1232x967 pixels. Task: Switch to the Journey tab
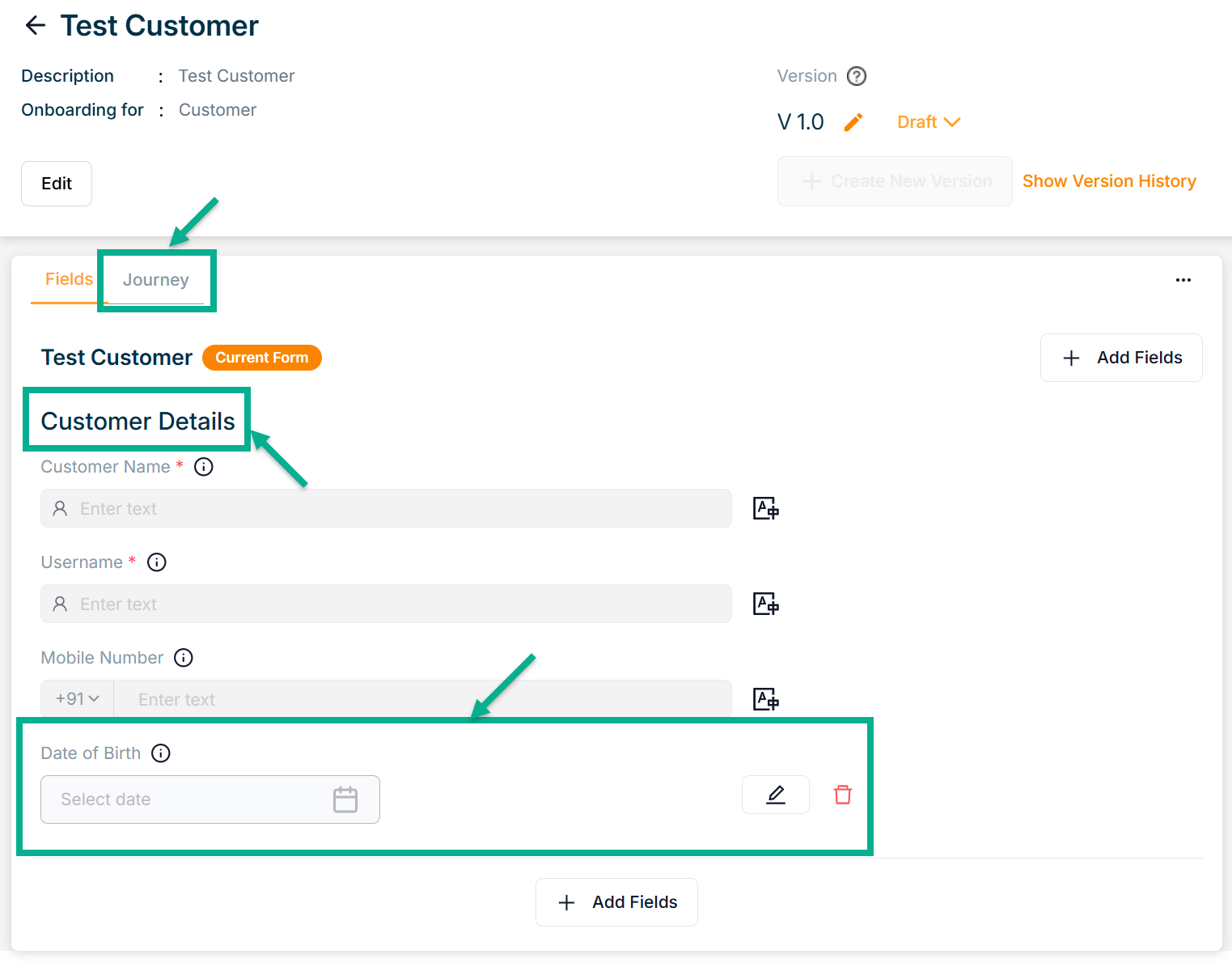pos(155,280)
